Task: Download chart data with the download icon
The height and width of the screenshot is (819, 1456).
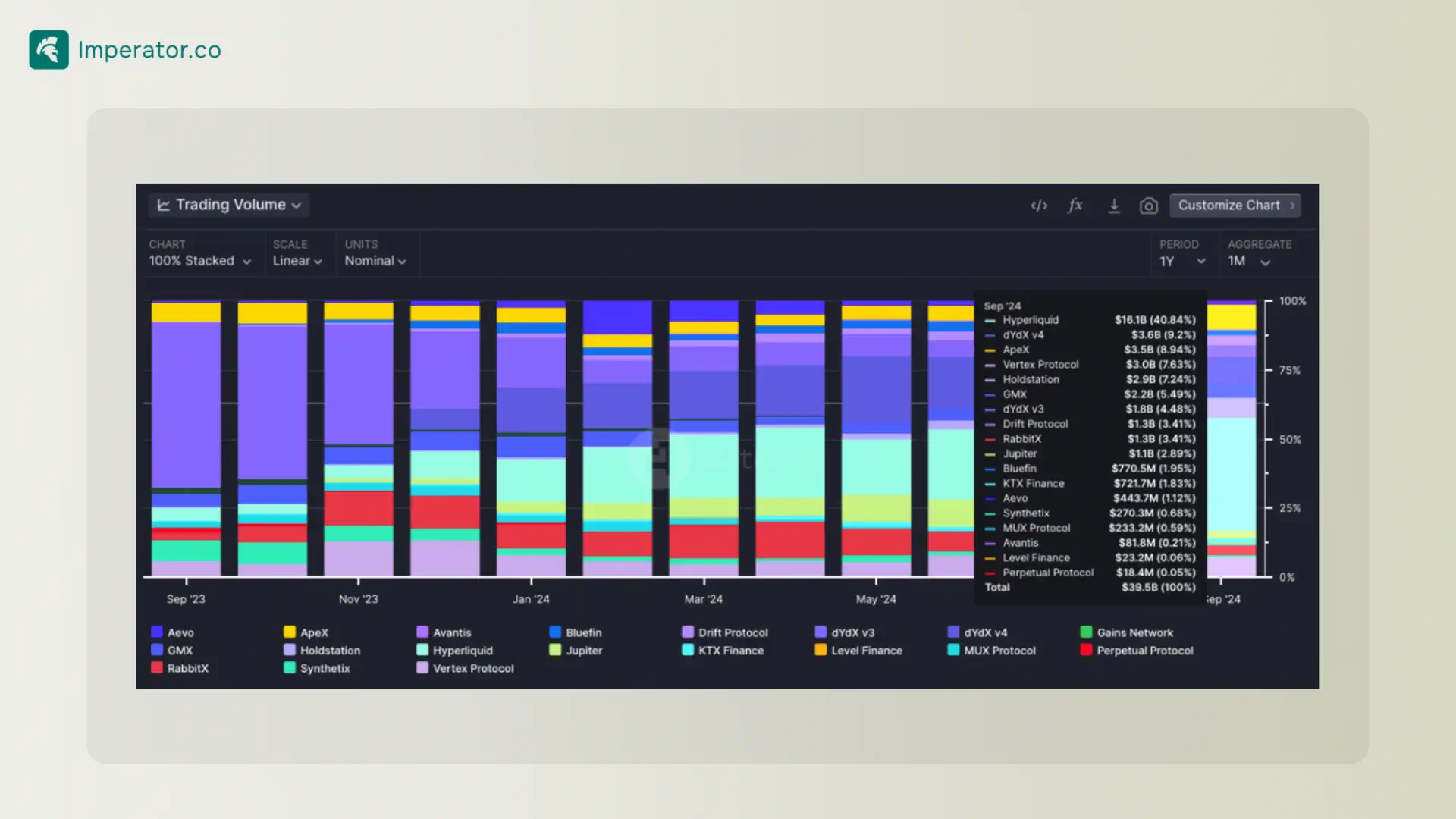Action: tap(1114, 206)
